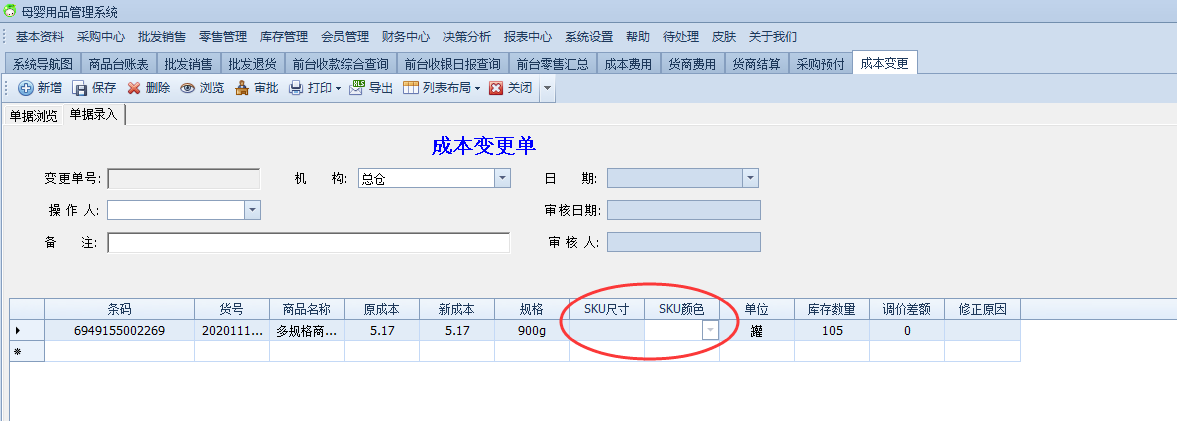The width and height of the screenshot is (1177, 421).
Task: Open the 零售管理 menu
Action: pyautogui.click(x=223, y=36)
